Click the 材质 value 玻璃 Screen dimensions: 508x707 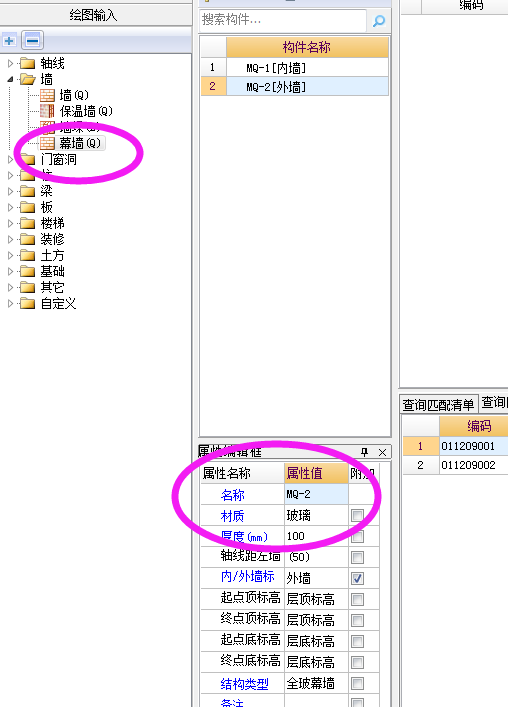(316, 515)
